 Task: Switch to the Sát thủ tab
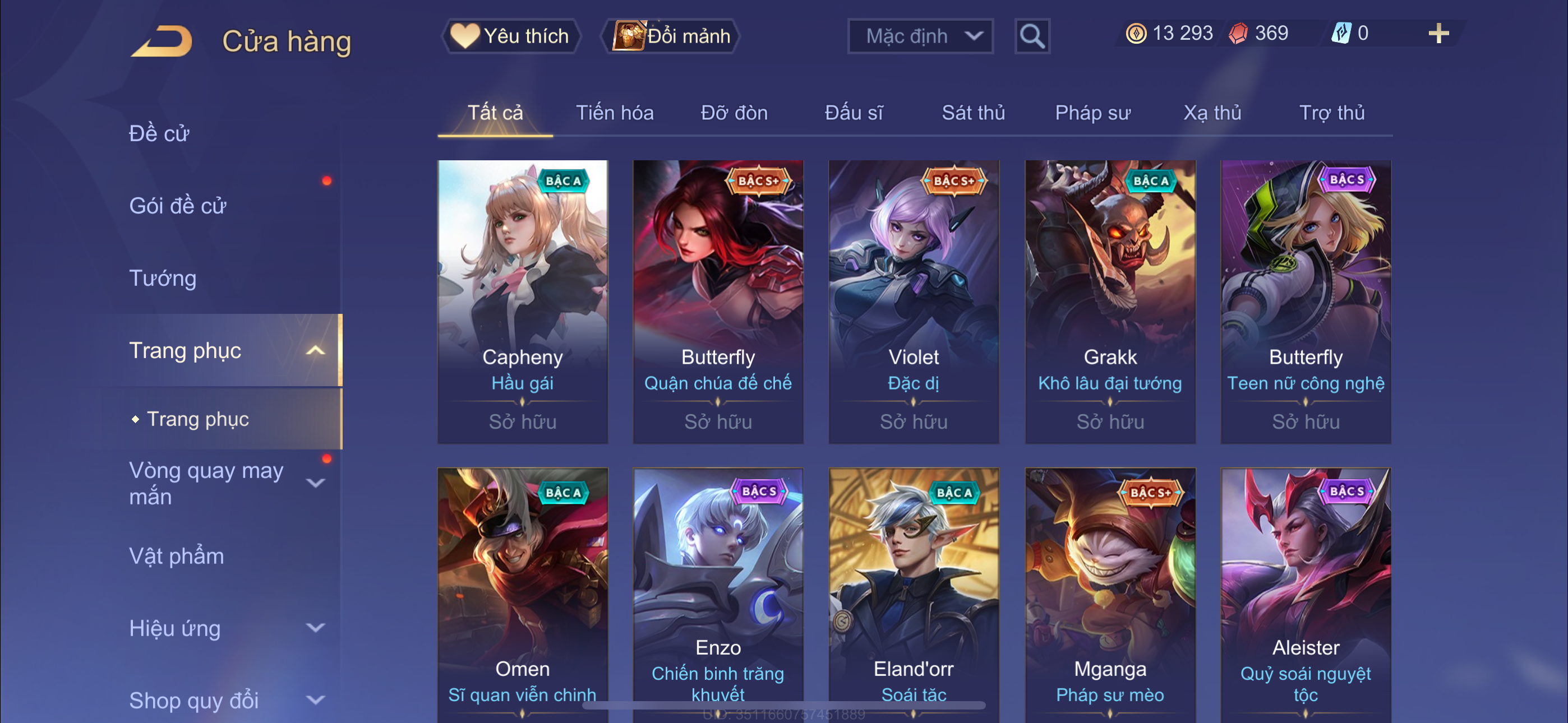pos(974,113)
